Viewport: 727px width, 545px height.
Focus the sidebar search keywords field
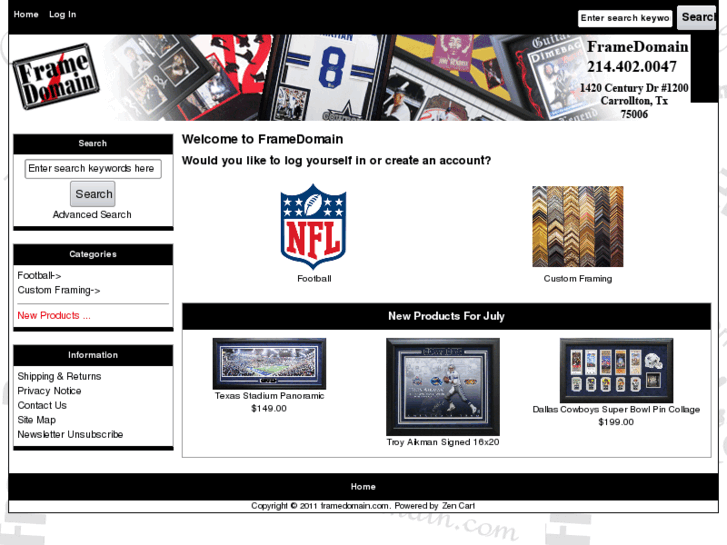pos(93,168)
